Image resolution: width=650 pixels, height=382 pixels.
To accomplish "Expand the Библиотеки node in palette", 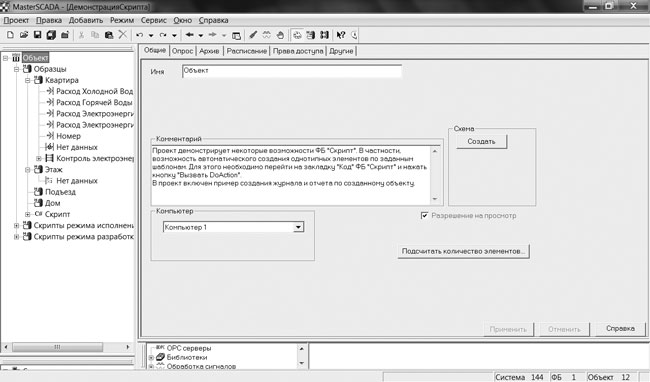I will coord(151,357).
